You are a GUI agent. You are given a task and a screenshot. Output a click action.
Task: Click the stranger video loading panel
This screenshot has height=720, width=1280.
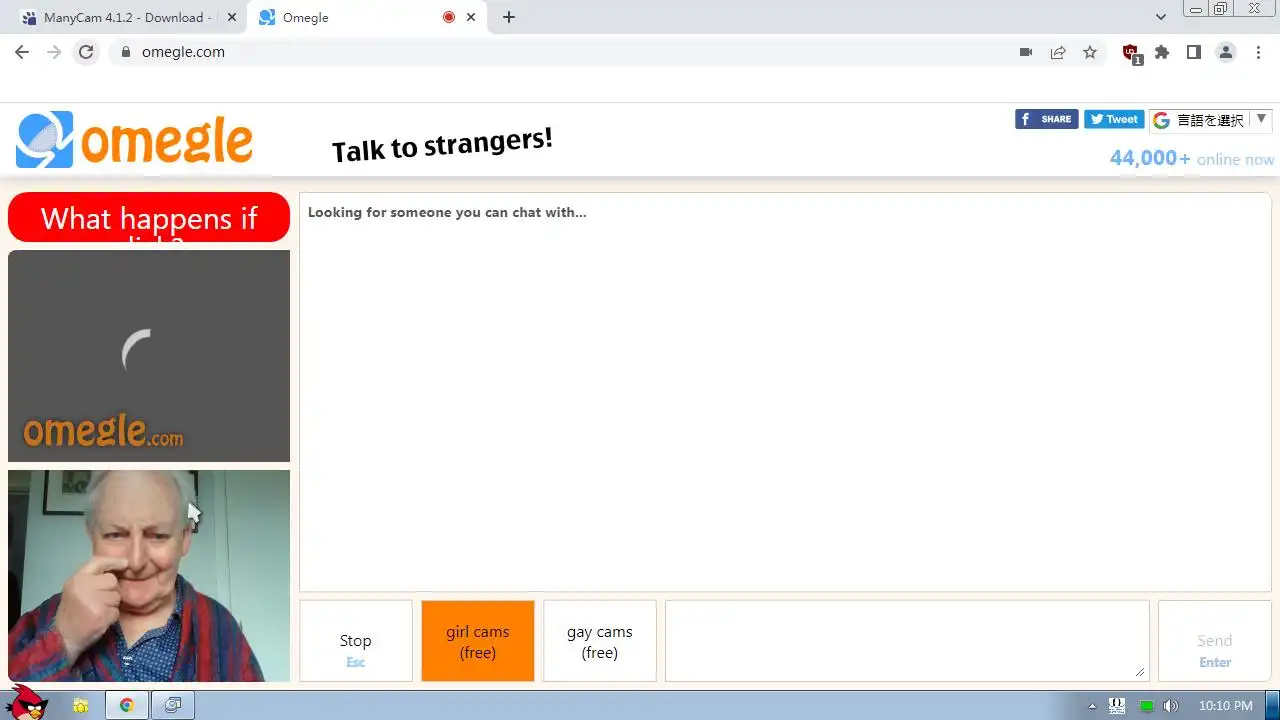coord(149,356)
